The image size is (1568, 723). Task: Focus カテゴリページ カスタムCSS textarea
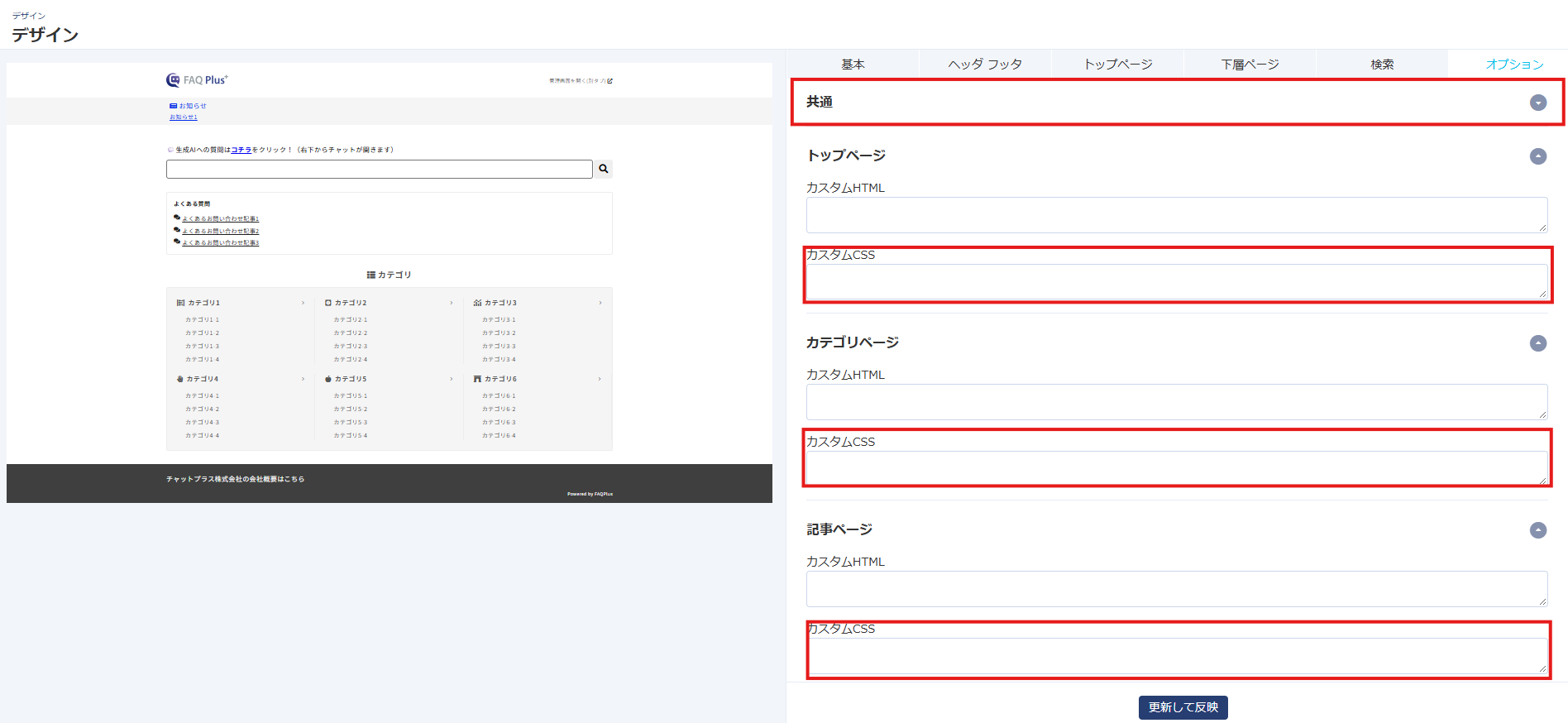click(x=1177, y=469)
